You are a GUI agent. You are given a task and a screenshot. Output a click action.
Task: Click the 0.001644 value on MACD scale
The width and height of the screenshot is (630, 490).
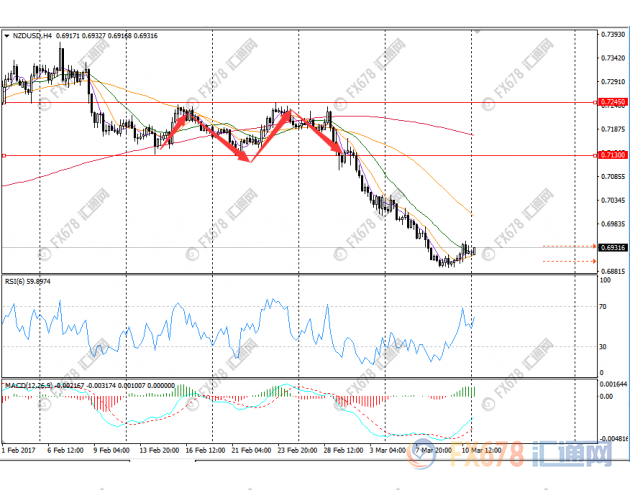613,384
